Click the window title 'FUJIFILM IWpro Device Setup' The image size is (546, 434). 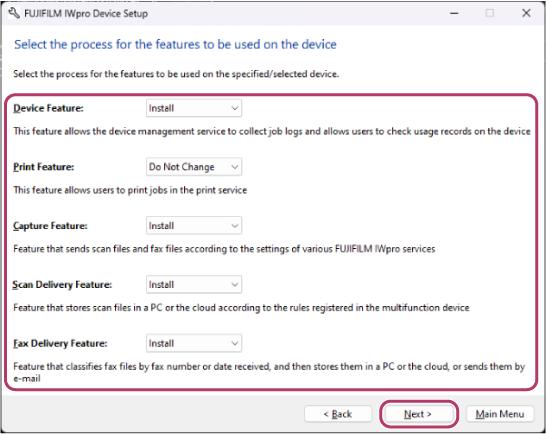(86, 14)
